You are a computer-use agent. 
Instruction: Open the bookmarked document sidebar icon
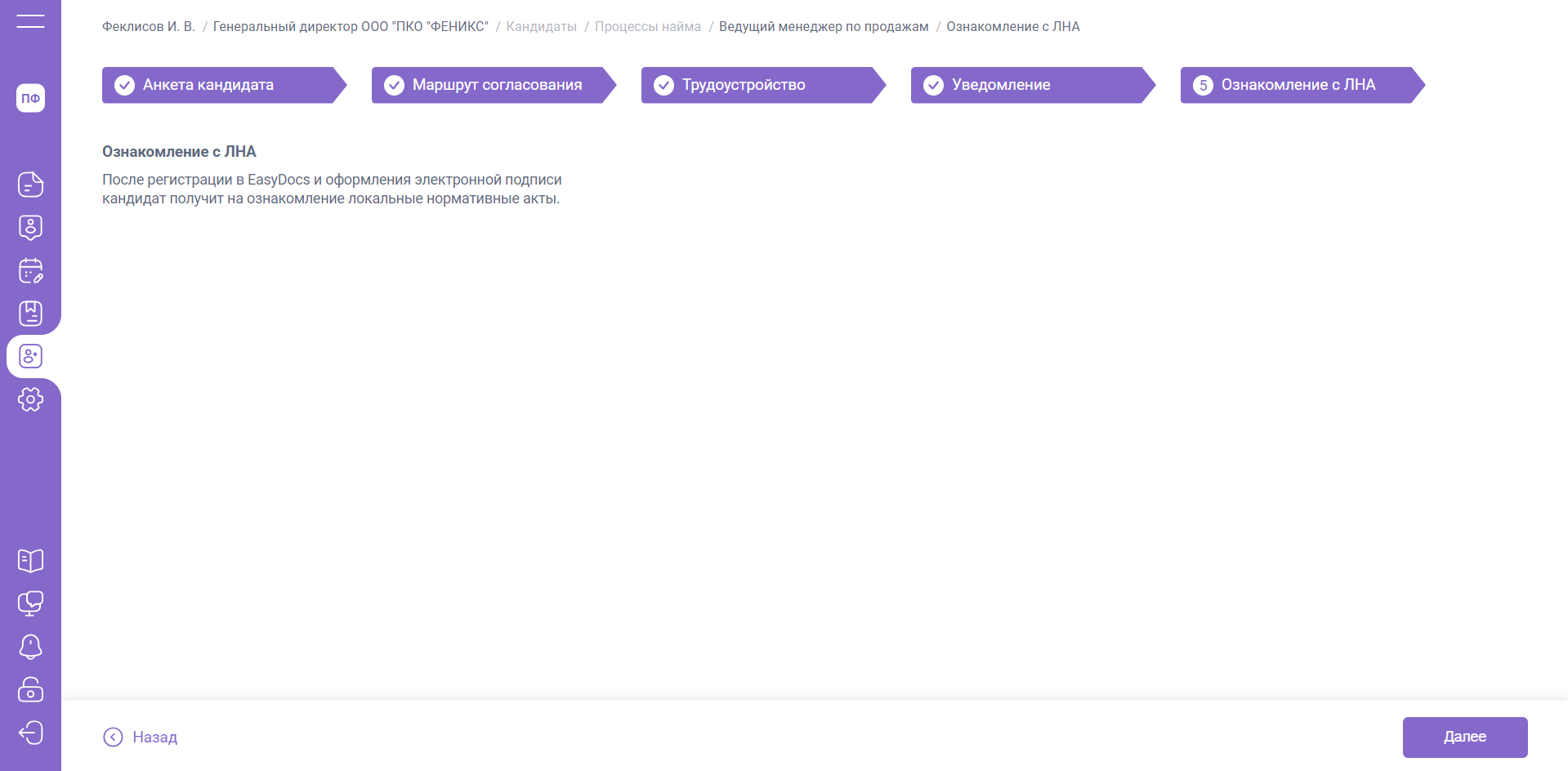point(30,314)
